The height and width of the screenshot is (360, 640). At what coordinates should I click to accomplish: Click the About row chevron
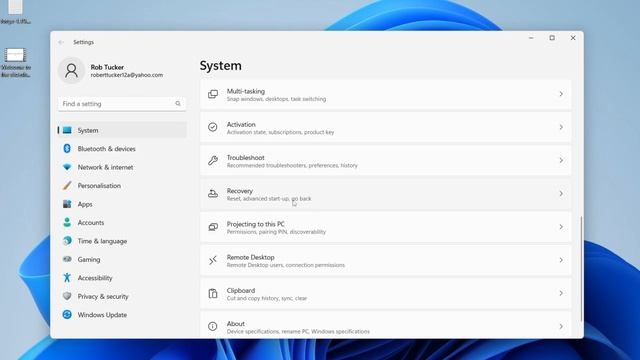pos(561,326)
